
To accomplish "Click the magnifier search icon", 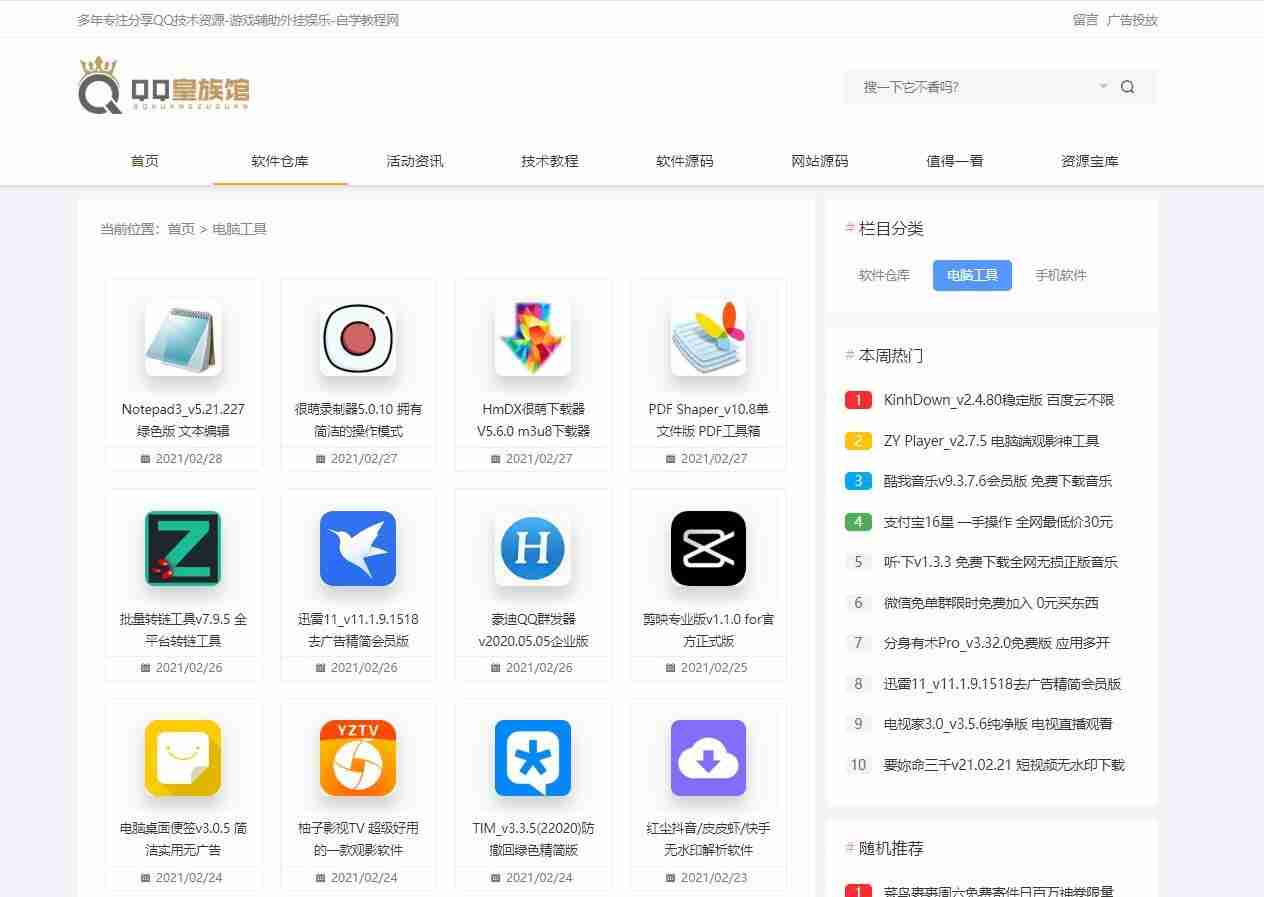I will click(1127, 87).
